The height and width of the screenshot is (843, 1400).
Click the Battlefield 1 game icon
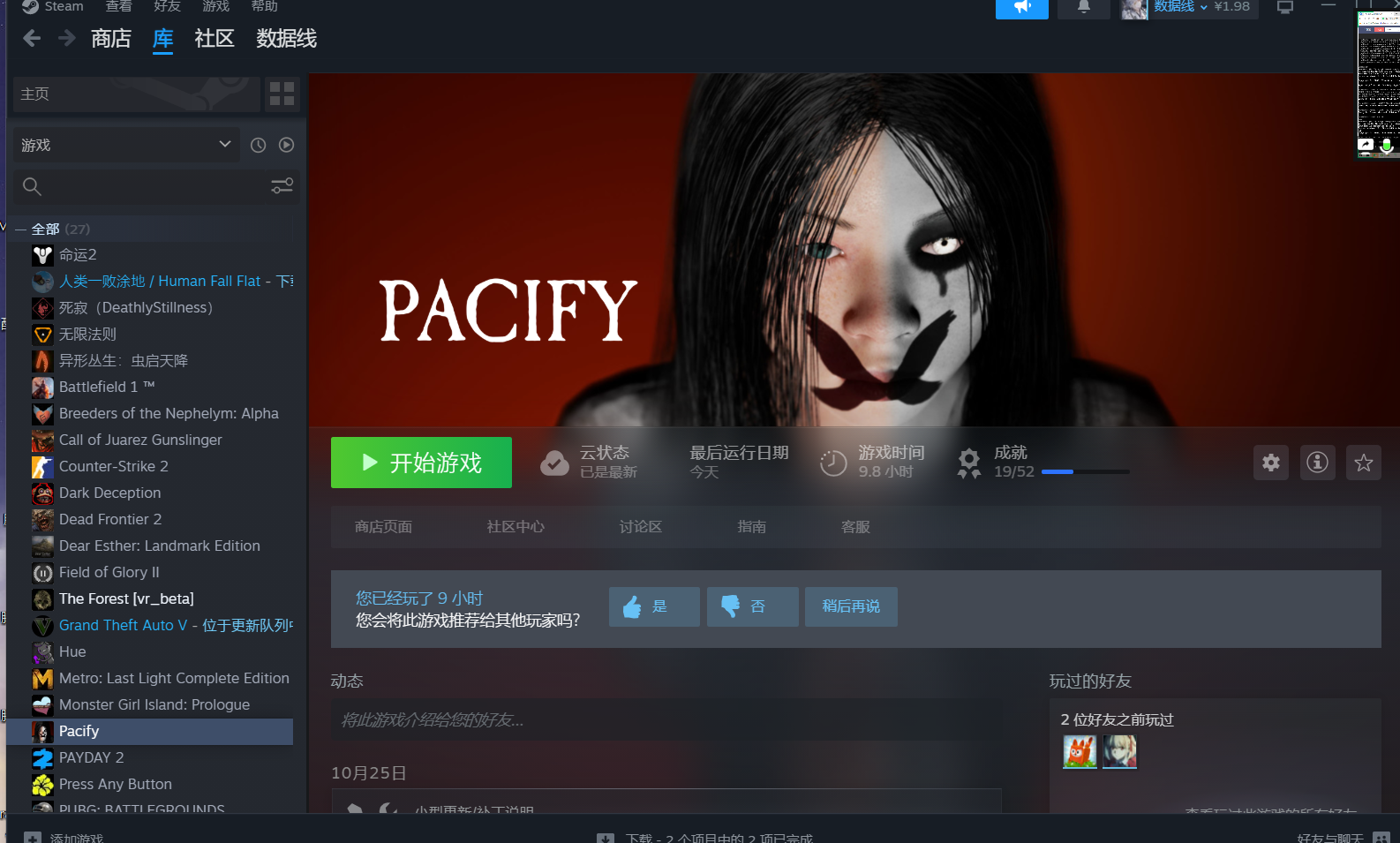click(x=42, y=388)
